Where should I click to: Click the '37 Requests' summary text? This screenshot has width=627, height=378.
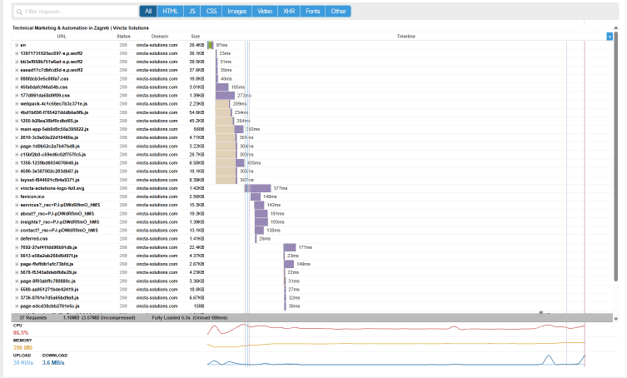click(x=33, y=318)
